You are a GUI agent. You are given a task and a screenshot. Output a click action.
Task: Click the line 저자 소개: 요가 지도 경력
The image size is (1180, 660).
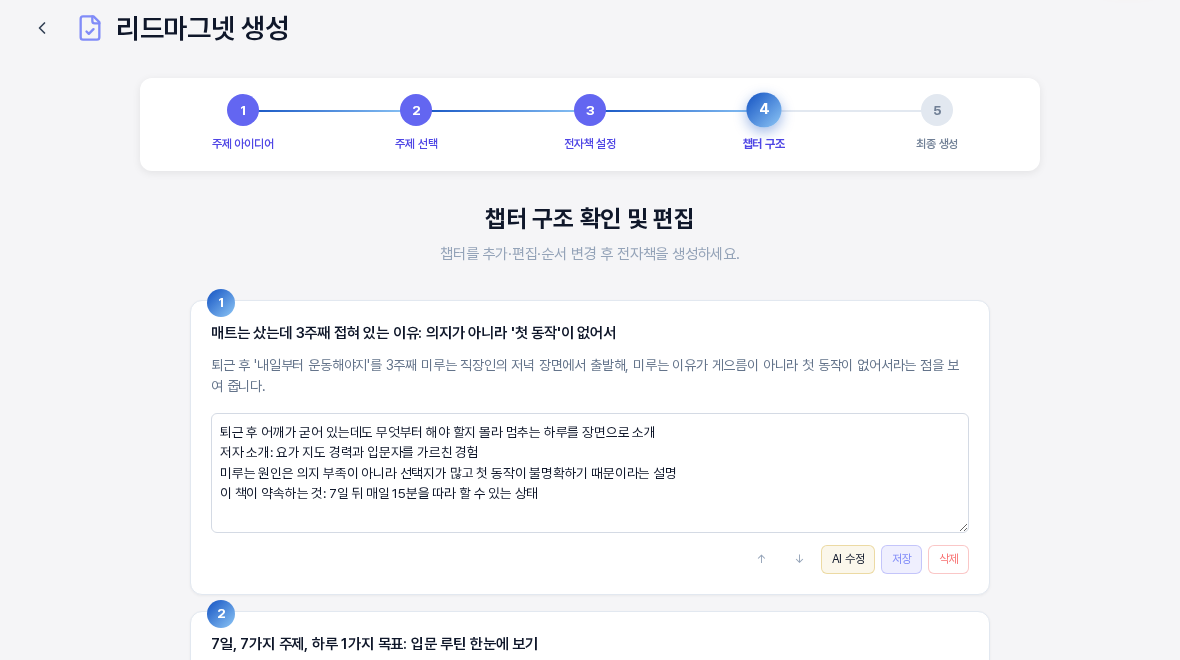point(349,452)
